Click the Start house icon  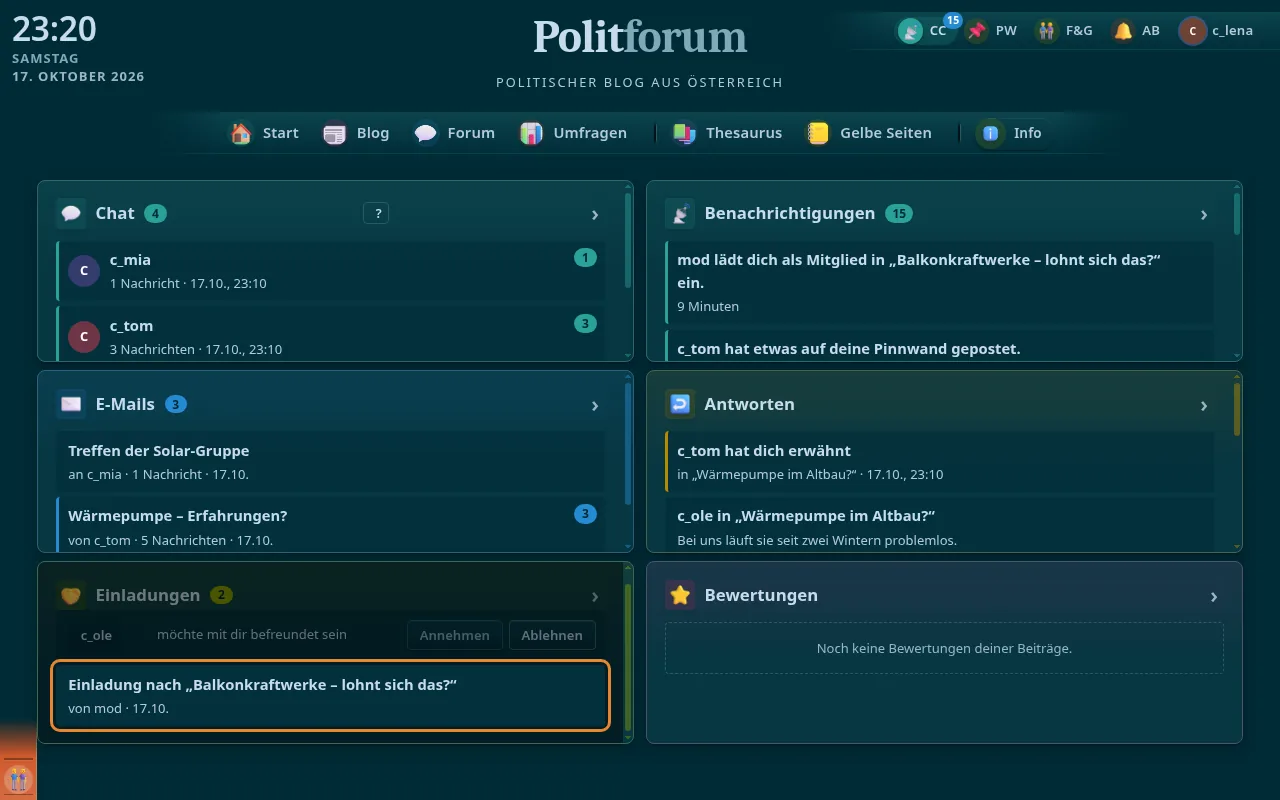[241, 133]
